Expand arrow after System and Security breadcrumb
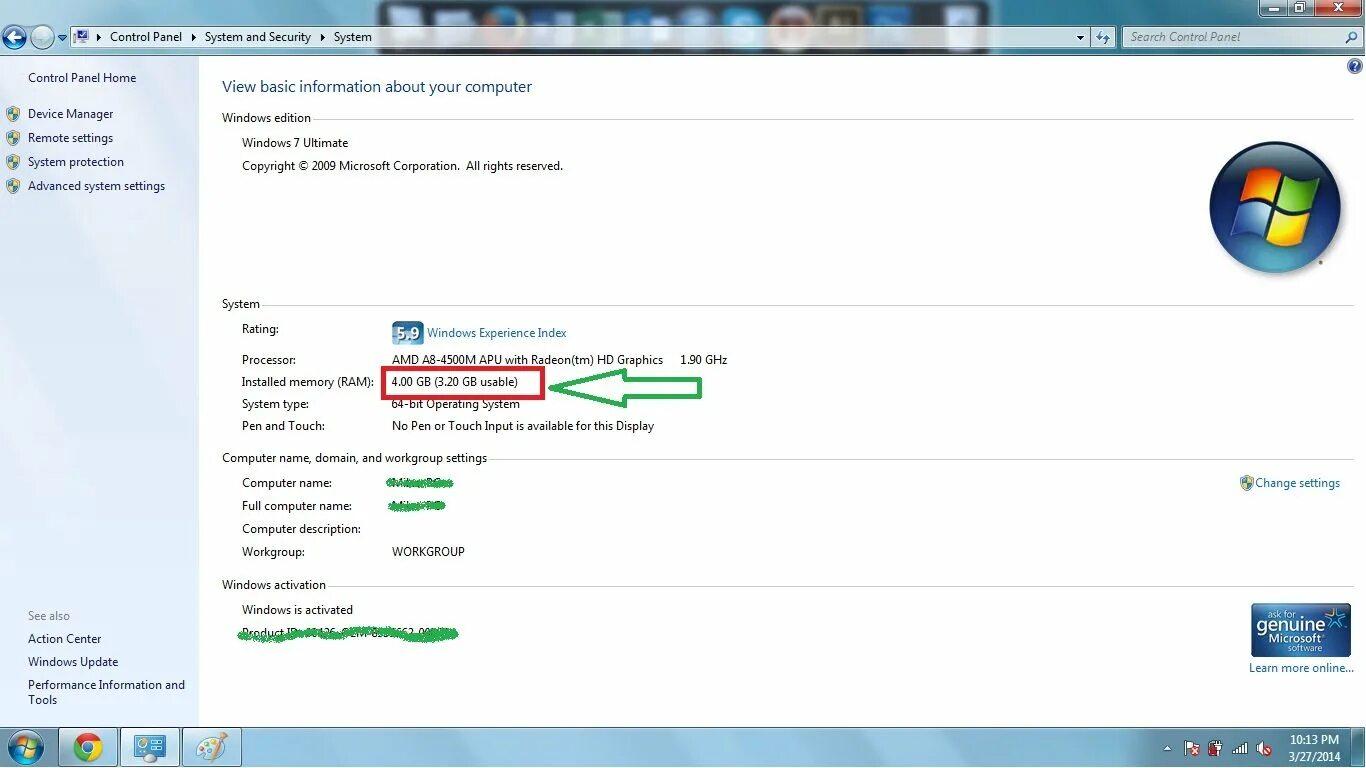Screen dimensions: 1366x768 tap(323, 37)
